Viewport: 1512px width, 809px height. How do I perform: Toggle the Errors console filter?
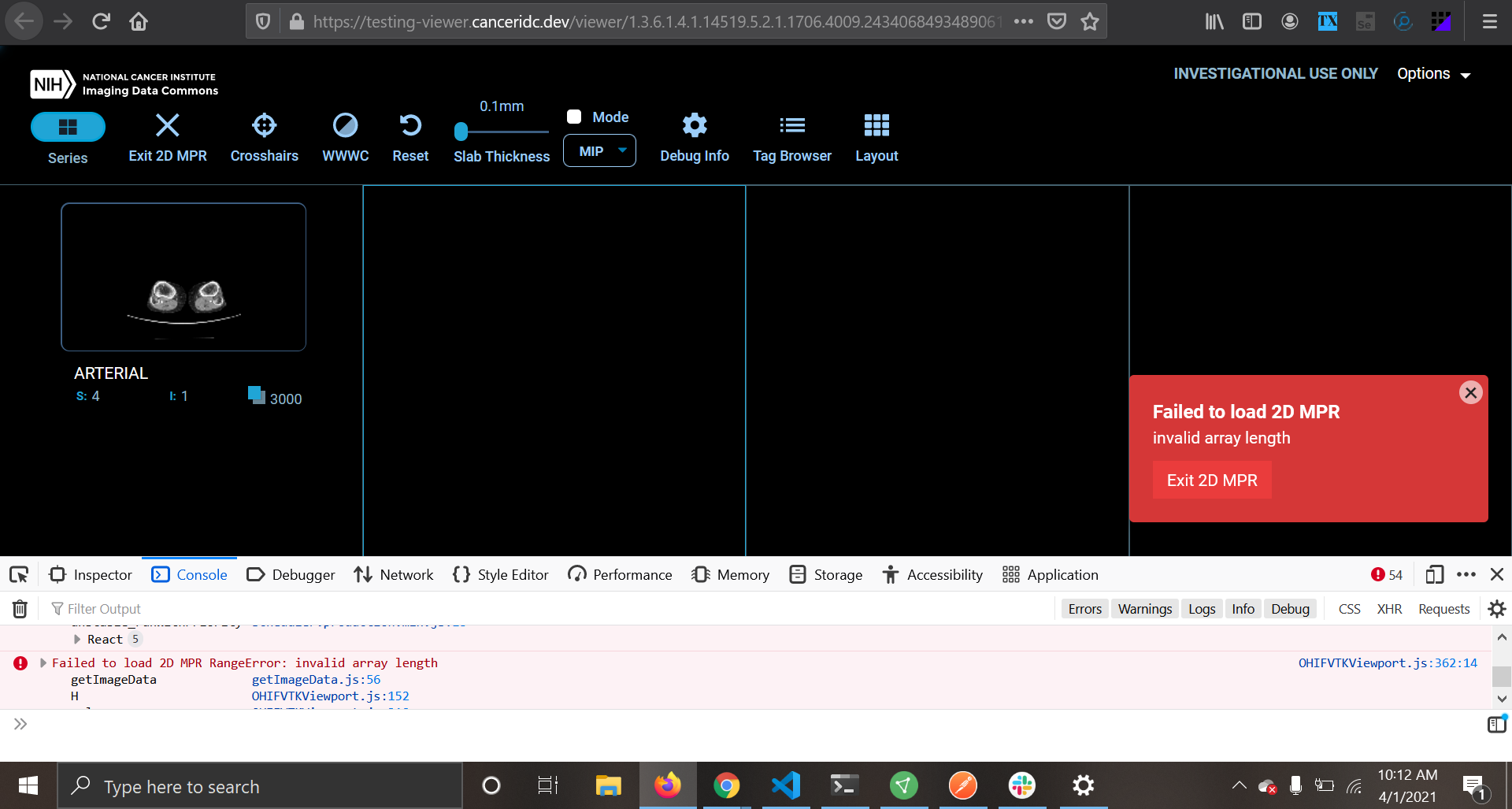click(x=1084, y=609)
